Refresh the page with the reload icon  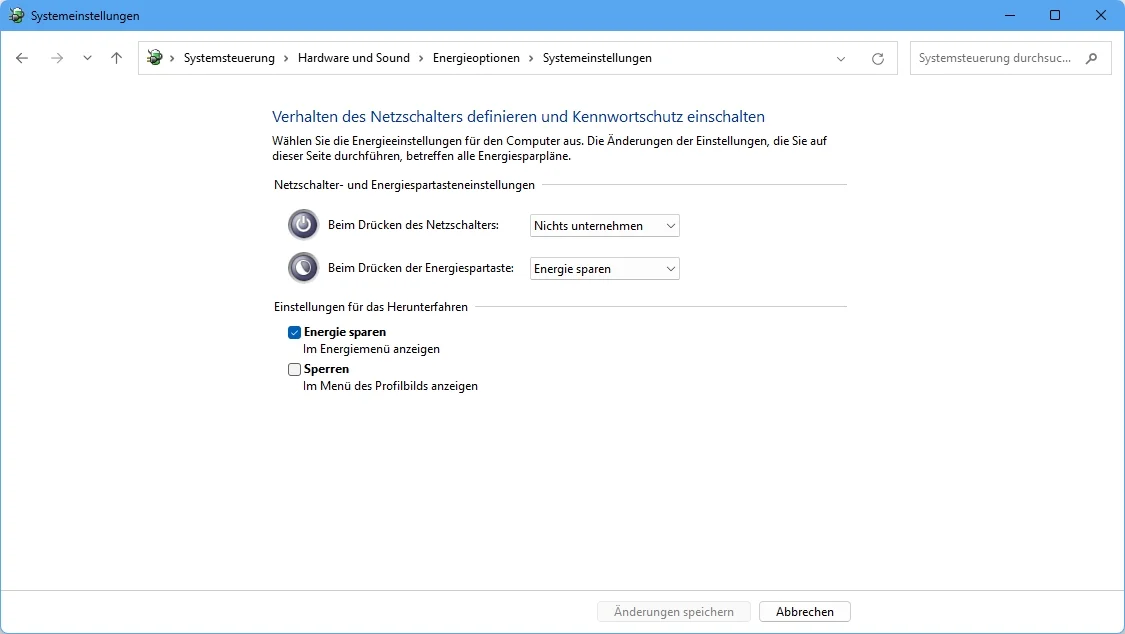click(x=877, y=59)
